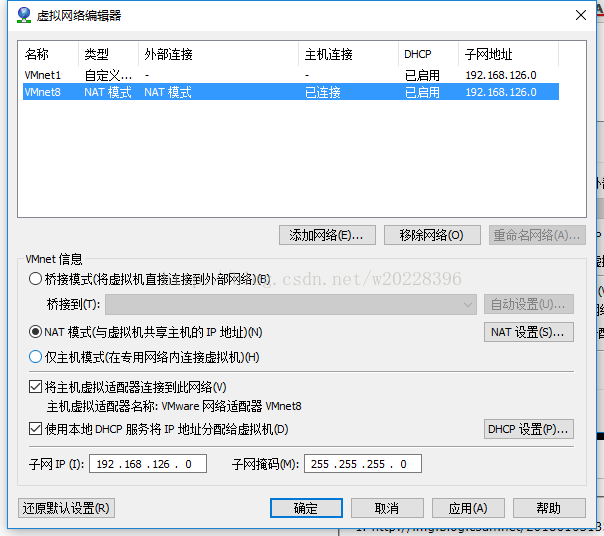
Task: Click 主机虚拟适配器名称 VMnet8 text
Action: coord(174,406)
